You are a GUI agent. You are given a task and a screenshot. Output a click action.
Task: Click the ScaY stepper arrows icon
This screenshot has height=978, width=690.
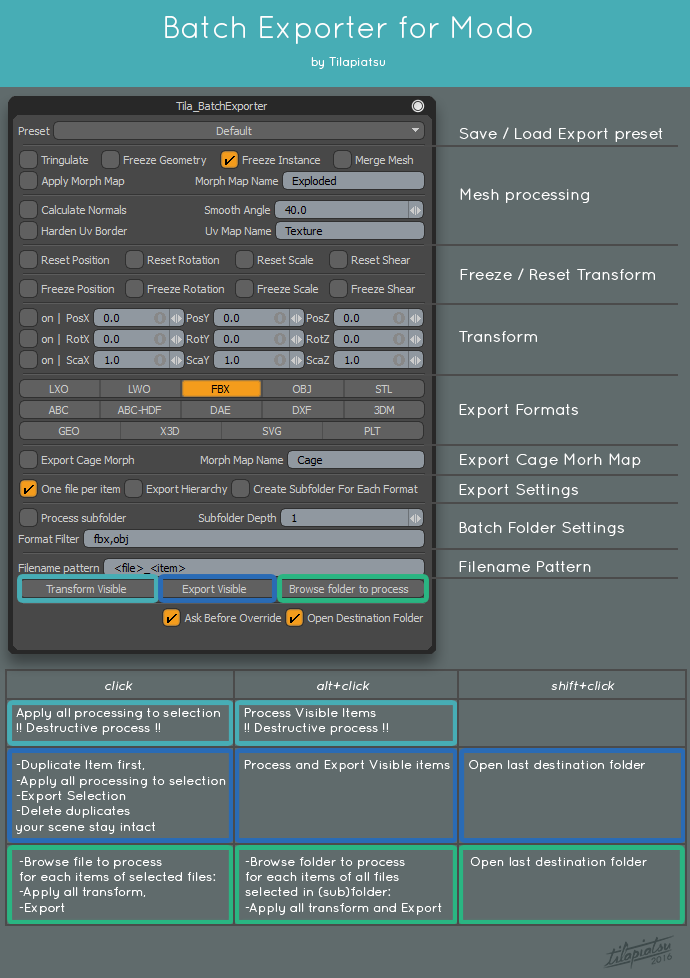coord(296,360)
